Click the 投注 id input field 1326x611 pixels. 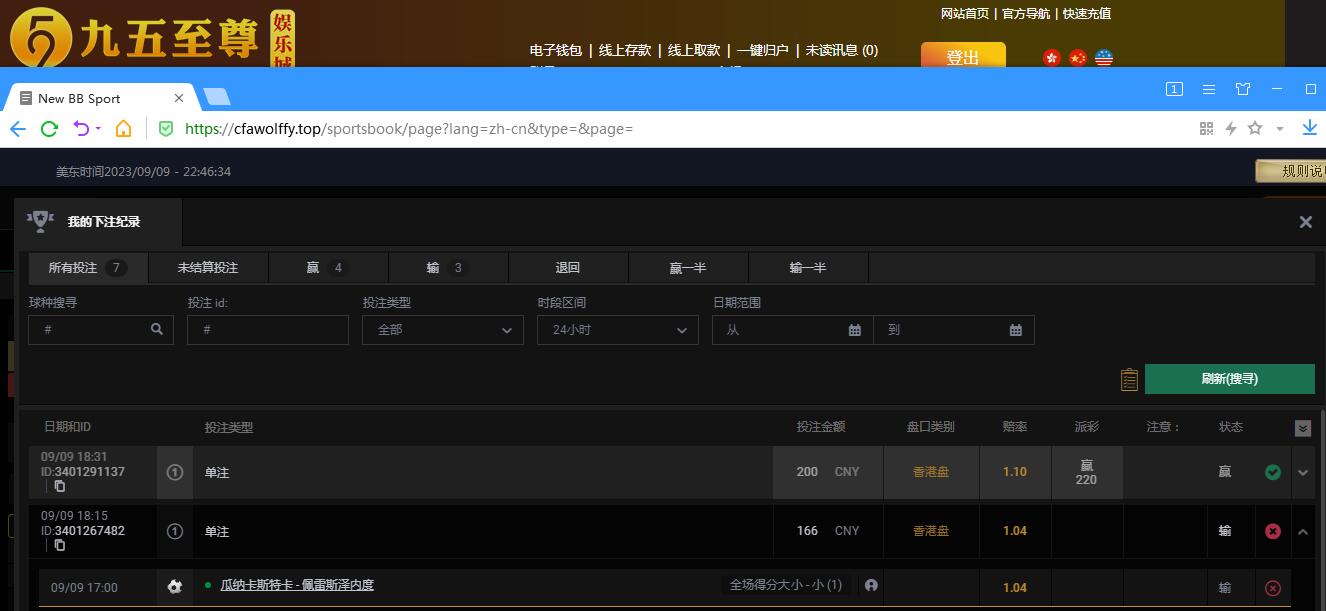coord(267,330)
